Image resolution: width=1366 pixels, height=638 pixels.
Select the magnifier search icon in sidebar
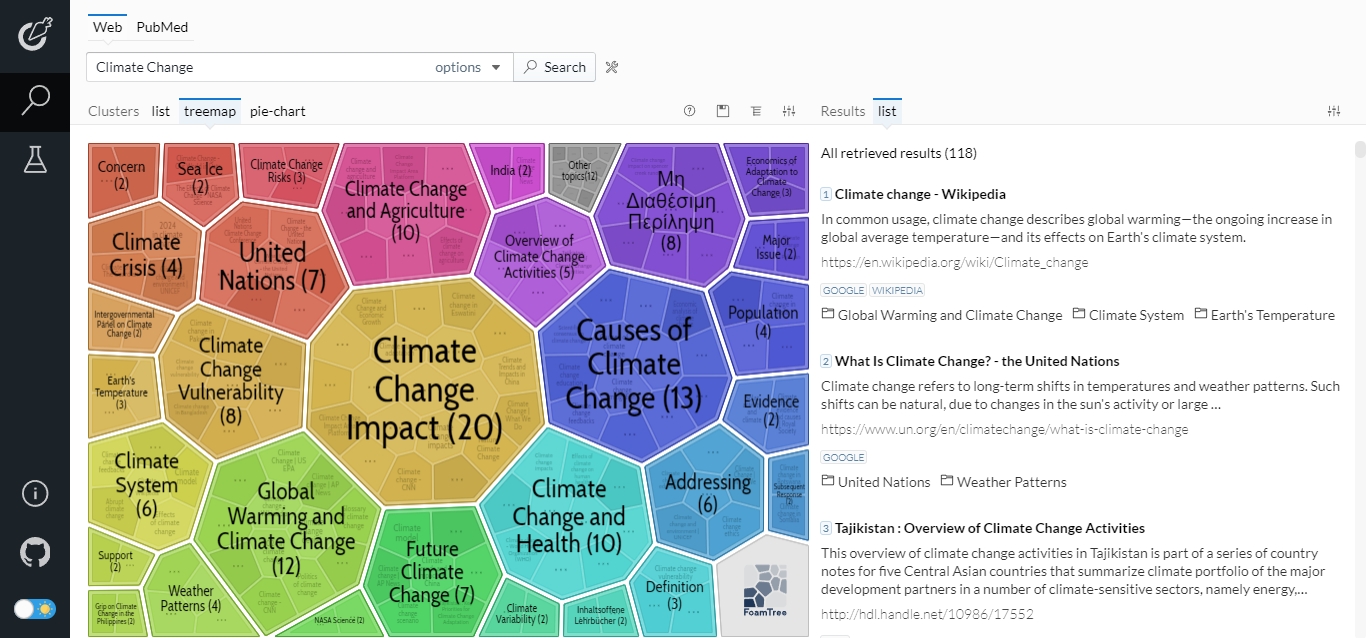pyautogui.click(x=35, y=100)
